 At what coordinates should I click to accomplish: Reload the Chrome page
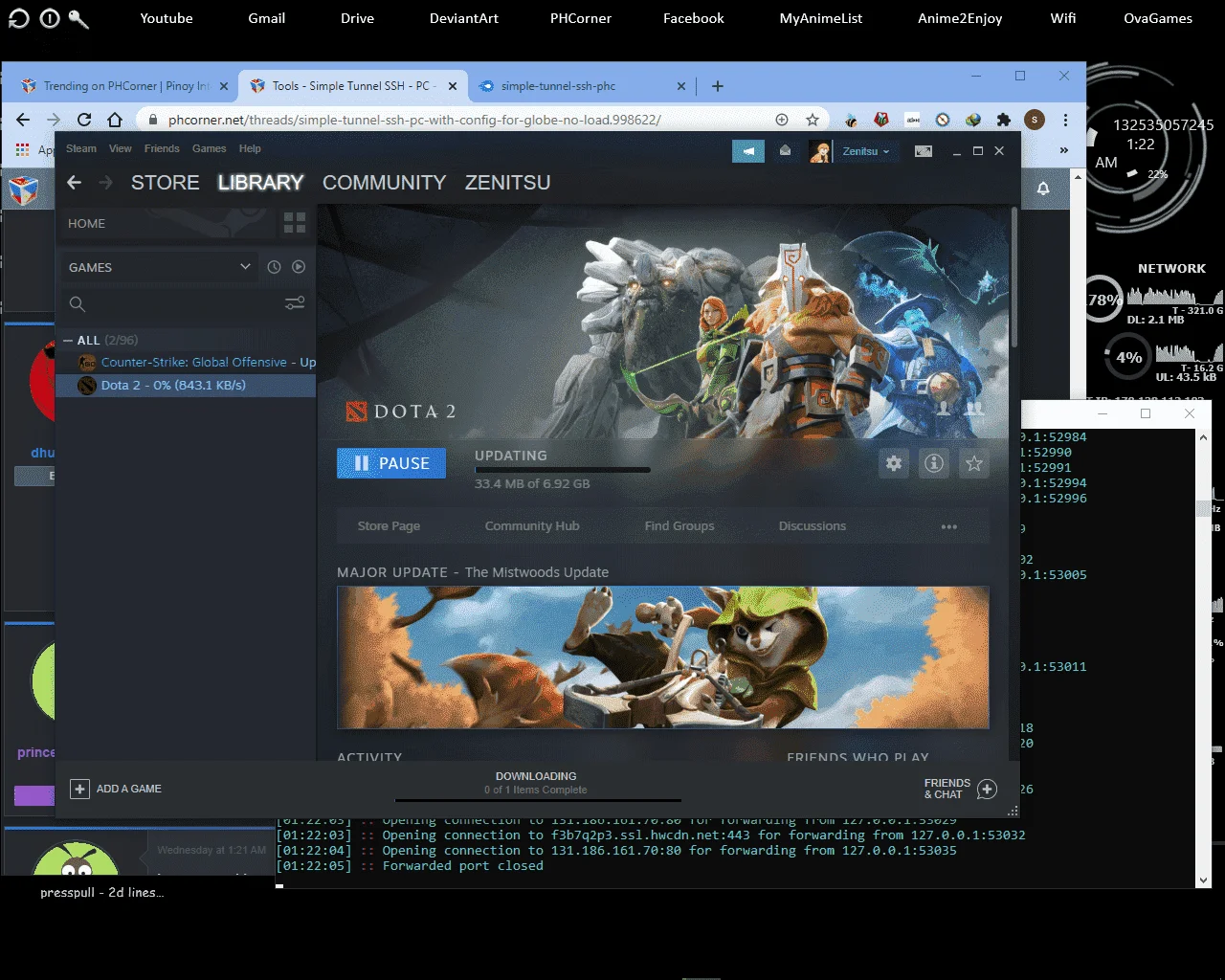pos(84,120)
